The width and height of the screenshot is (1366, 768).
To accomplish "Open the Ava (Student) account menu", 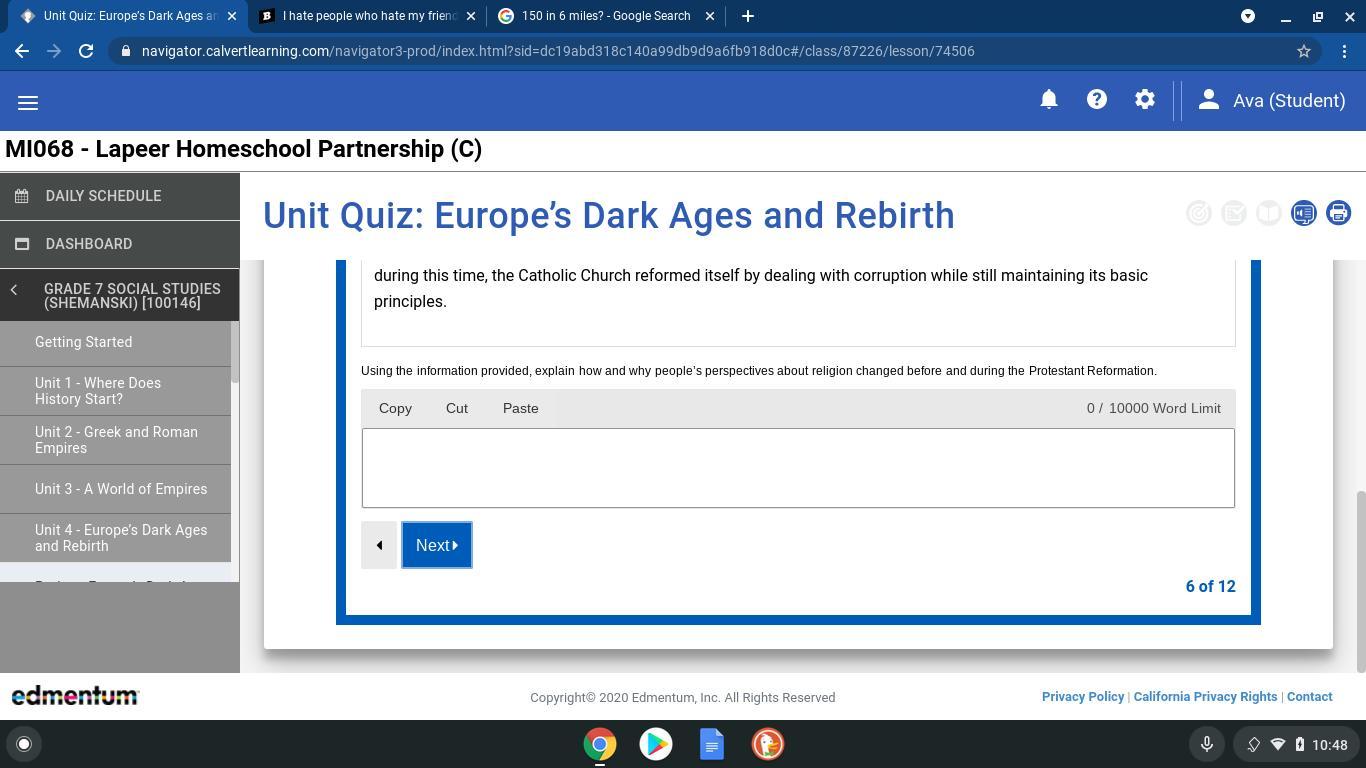I will tap(1271, 101).
